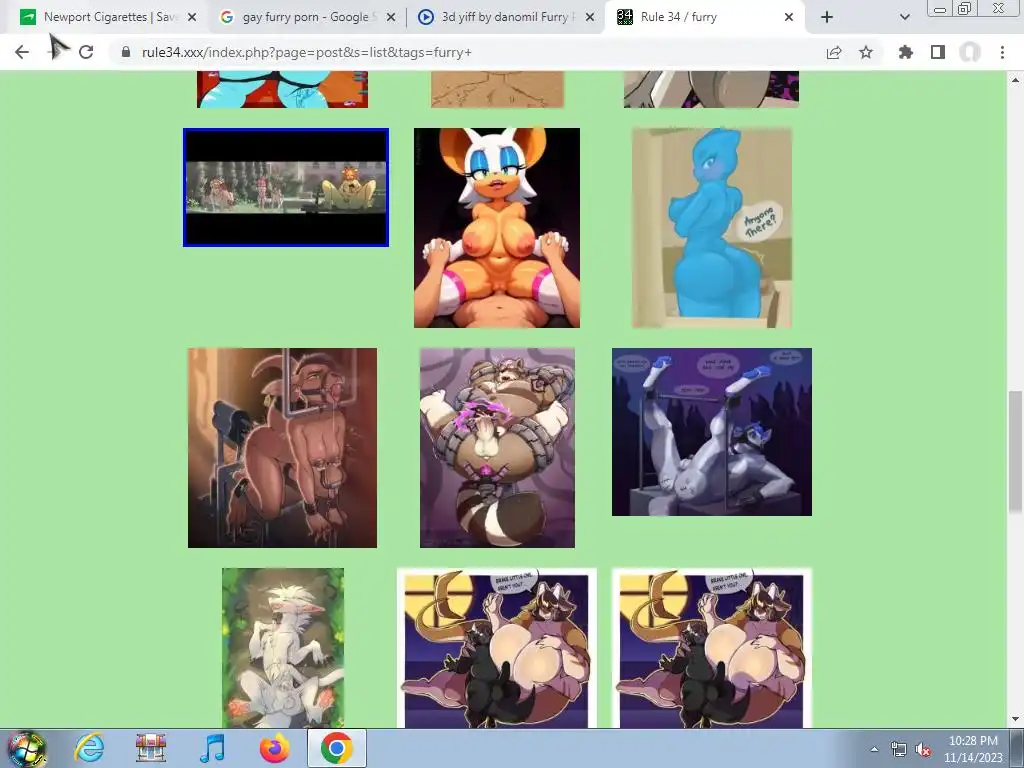Viewport: 1024px width, 768px height.
Task: Open a new tab with the plus button
Action: [x=827, y=17]
